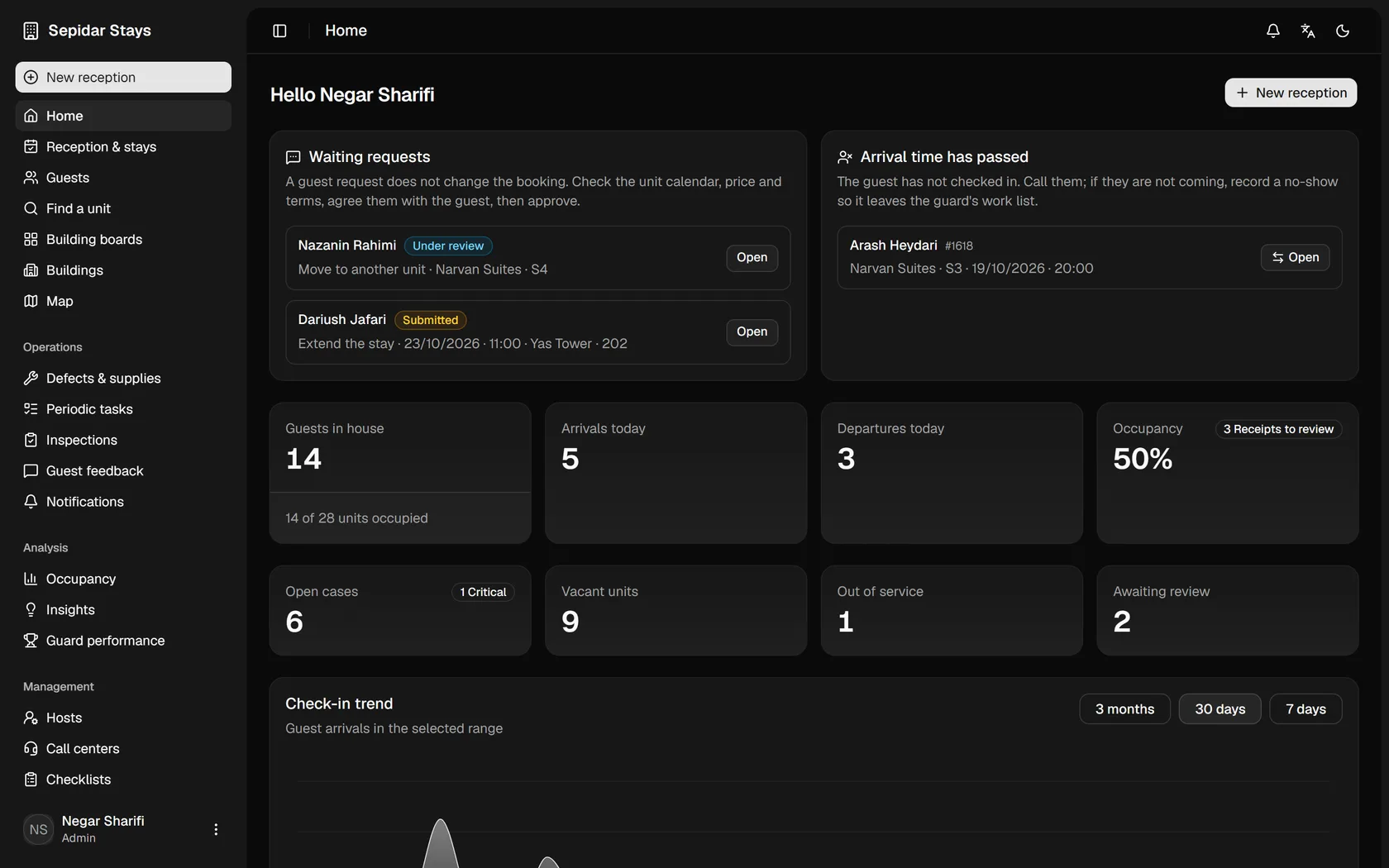Click the Insights lightbulb icon
Viewport: 1389px width, 868px height.
point(31,609)
